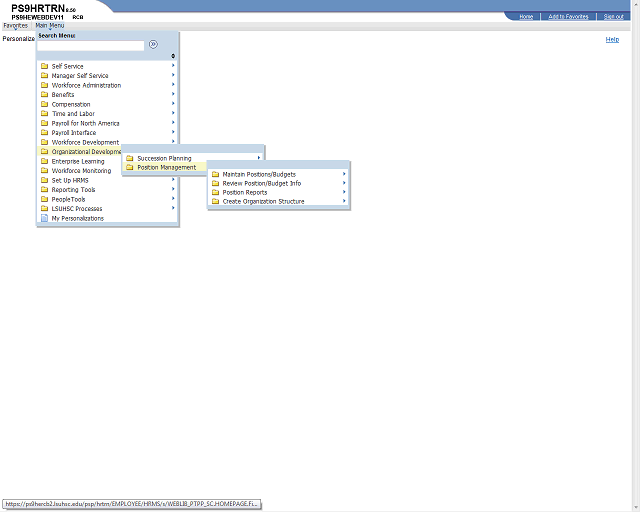640x512 pixels.
Task: Click the Position Management folder icon
Action: tap(130, 167)
